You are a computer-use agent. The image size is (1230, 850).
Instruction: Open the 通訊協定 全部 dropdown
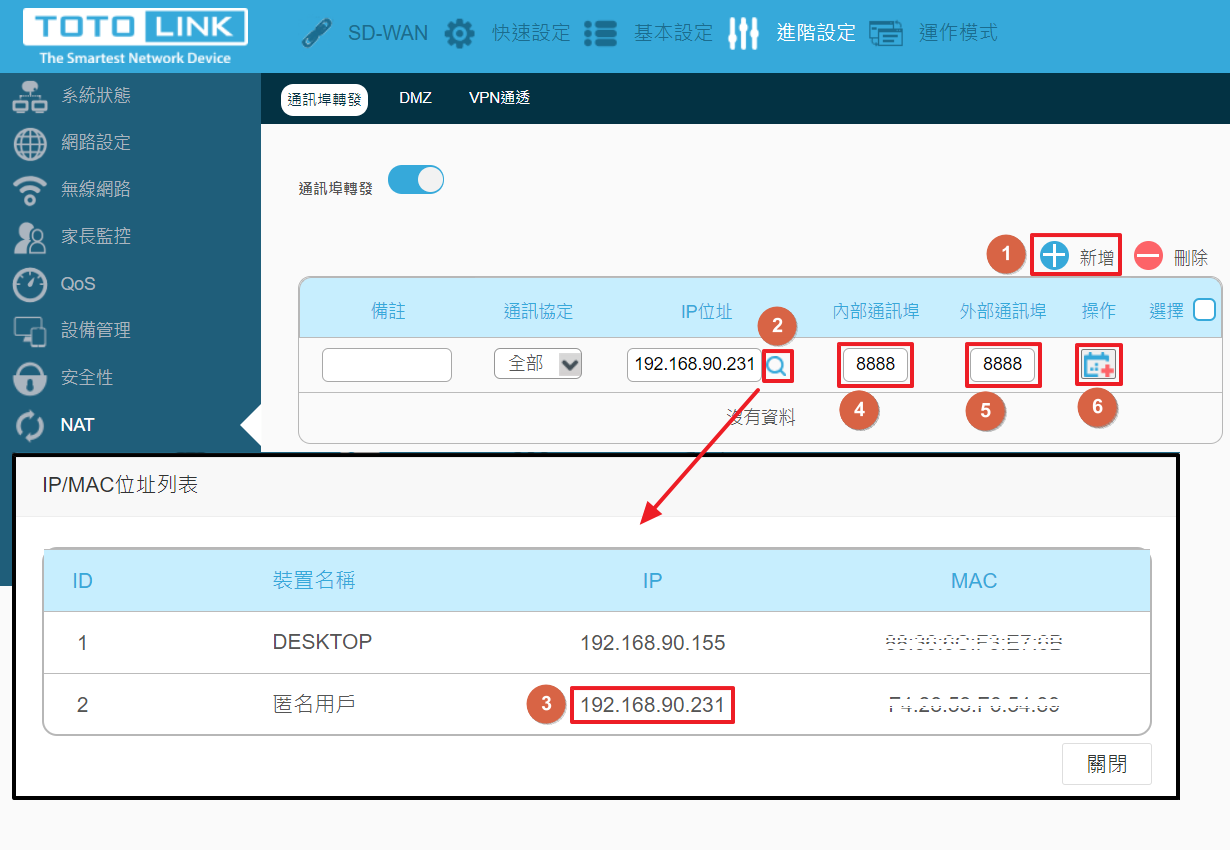(538, 364)
